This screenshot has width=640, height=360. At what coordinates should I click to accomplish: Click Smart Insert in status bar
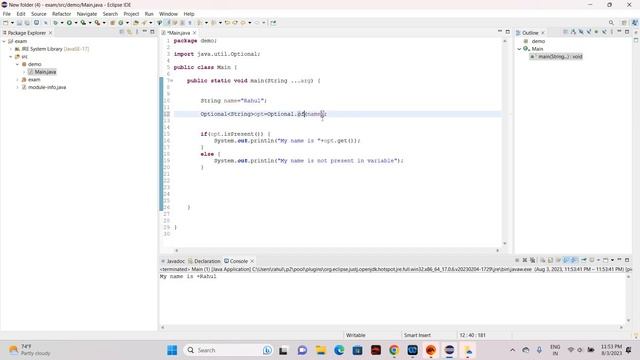point(417,335)
